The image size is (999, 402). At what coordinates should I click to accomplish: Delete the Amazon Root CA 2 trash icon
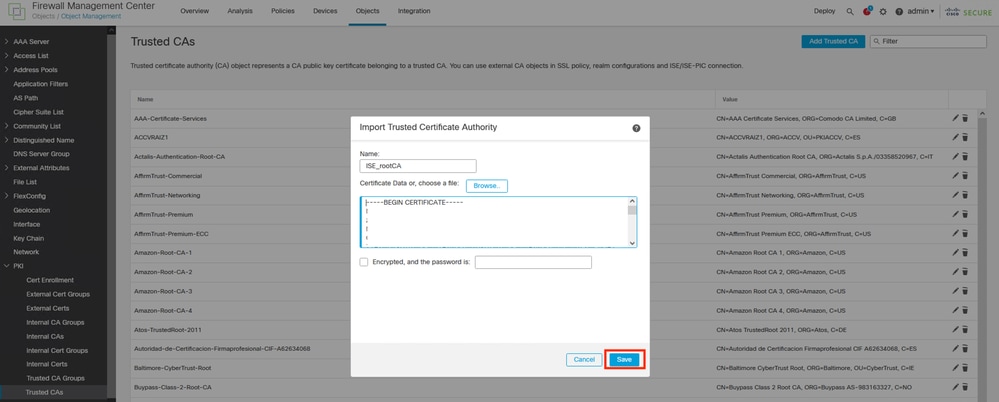click(x=965, y=272)
